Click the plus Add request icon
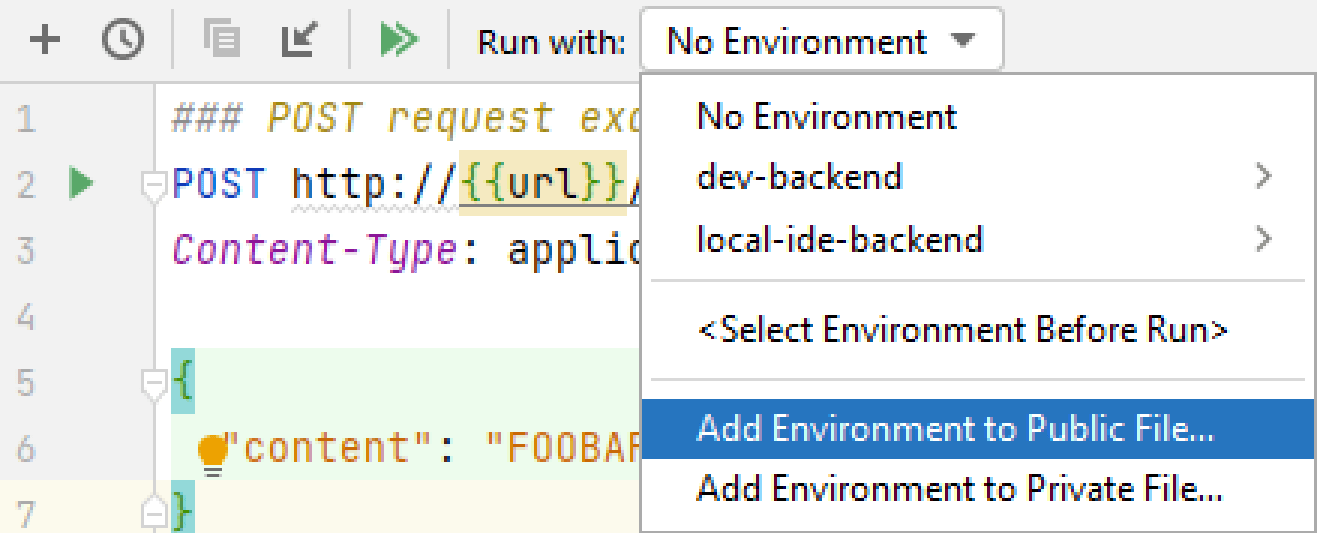This screenshot has width=1317, height=533. tap(44, 40)
